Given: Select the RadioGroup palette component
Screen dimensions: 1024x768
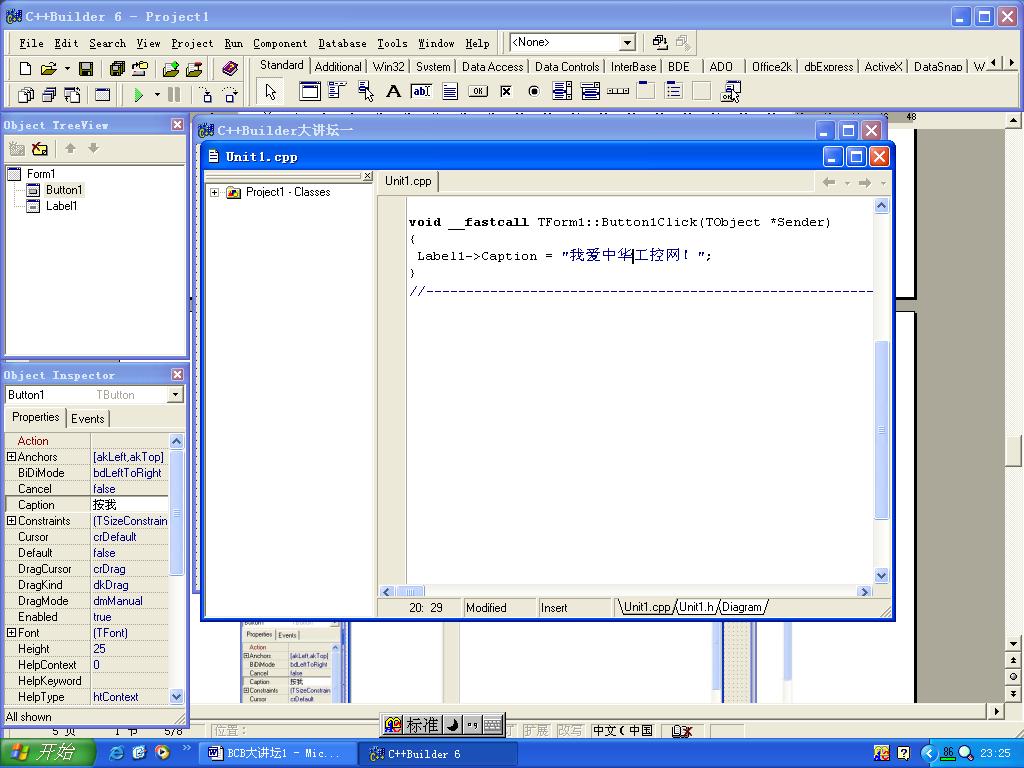Looking at the screenshot, I should (x=674, y=91).
